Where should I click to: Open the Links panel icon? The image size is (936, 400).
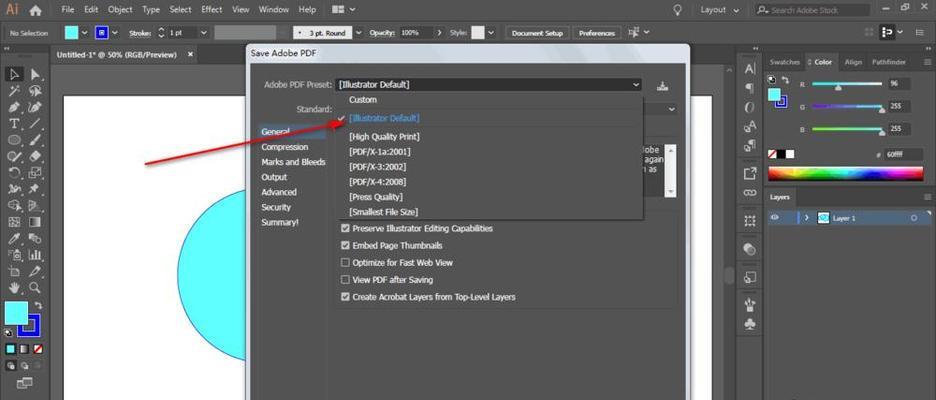pyautogui.click(x=750, y=193)
